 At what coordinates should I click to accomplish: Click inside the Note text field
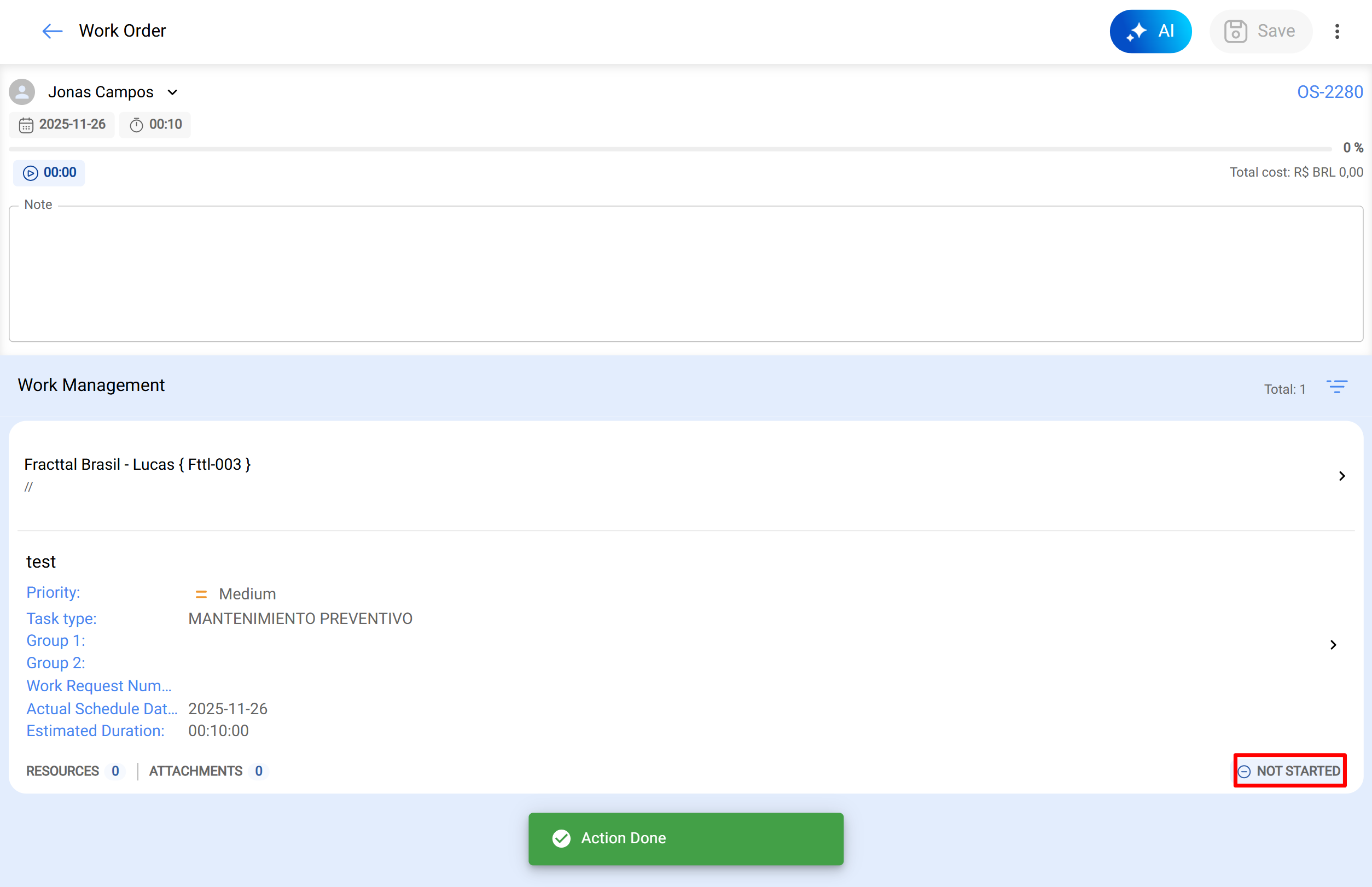[x=685, y=273]
